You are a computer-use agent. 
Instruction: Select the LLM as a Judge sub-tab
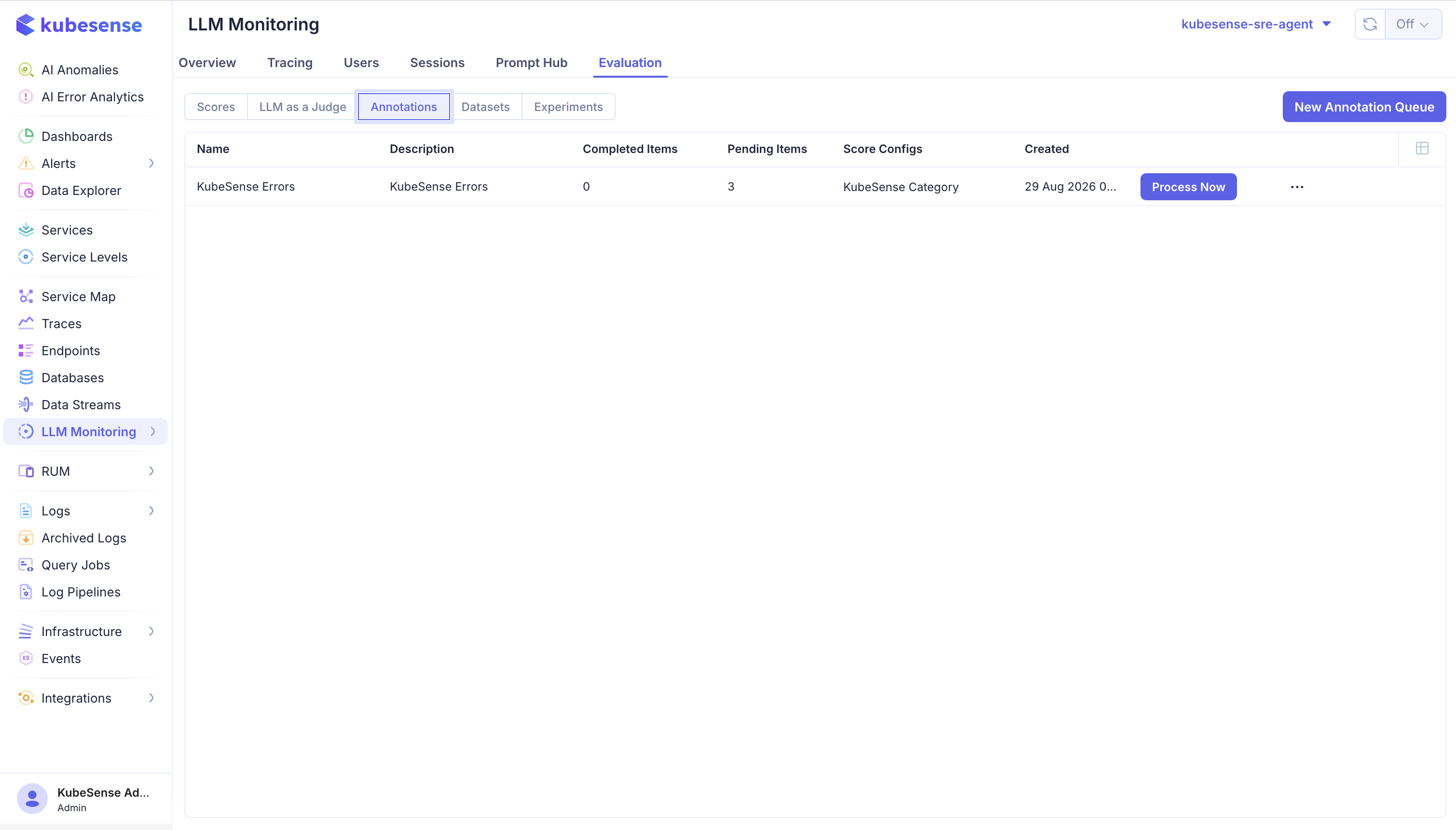(302, 107)
